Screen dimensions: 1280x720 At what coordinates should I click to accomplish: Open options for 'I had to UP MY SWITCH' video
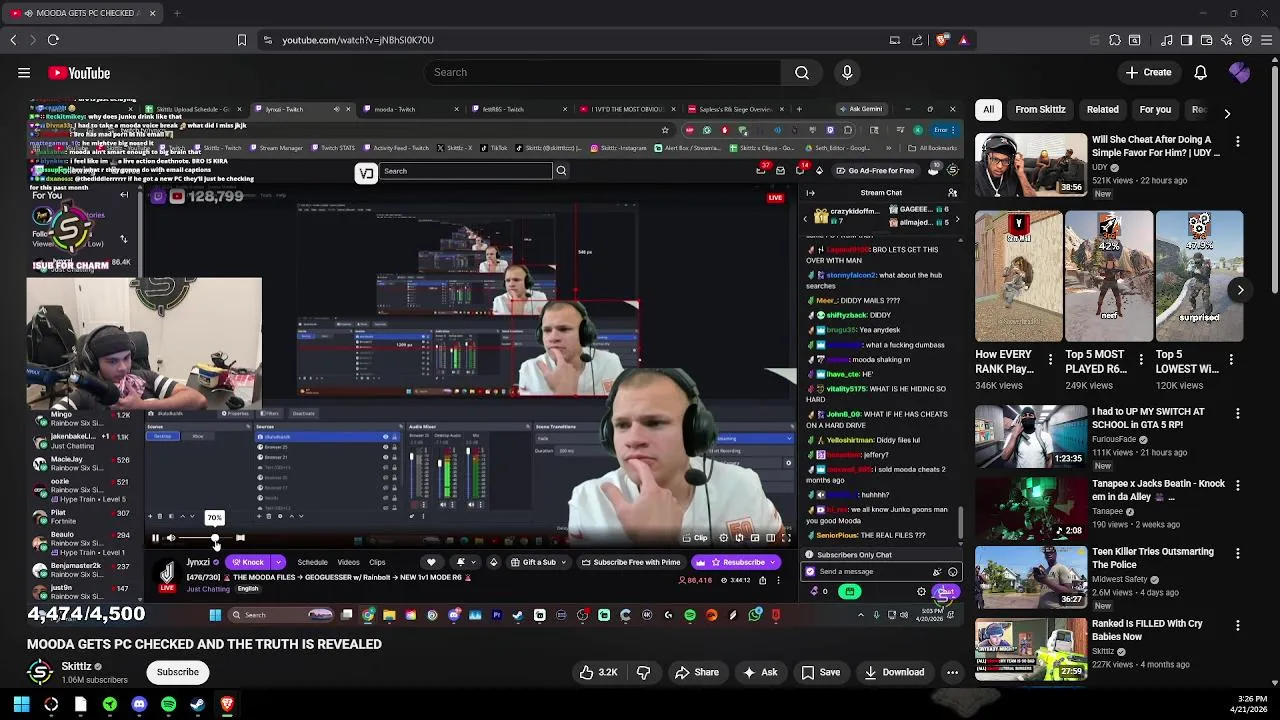tap(1238, 413)
